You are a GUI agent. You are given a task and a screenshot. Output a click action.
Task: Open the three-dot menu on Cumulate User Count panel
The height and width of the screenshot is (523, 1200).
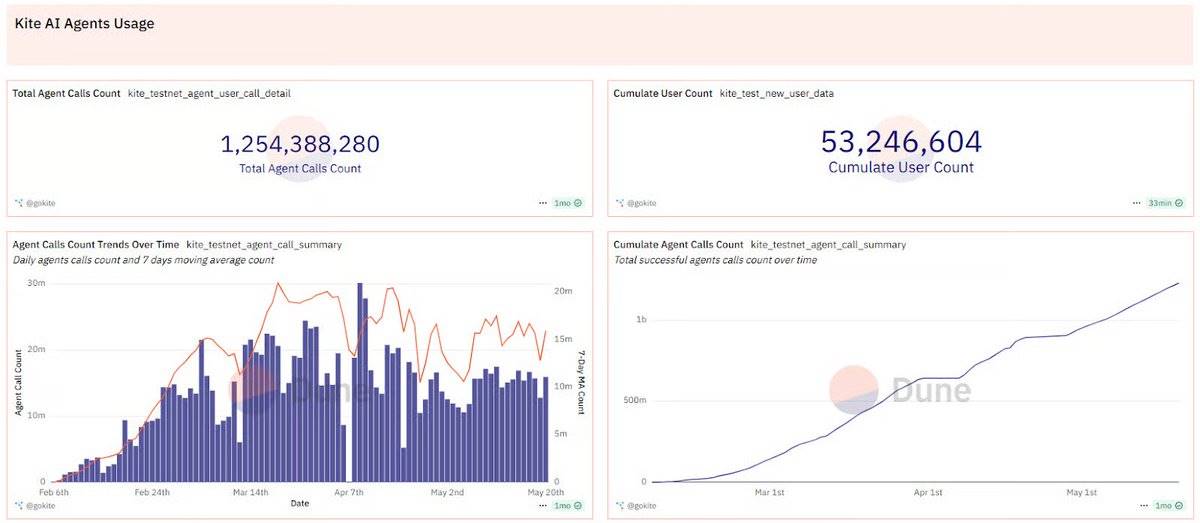(x=1136, y=202)
